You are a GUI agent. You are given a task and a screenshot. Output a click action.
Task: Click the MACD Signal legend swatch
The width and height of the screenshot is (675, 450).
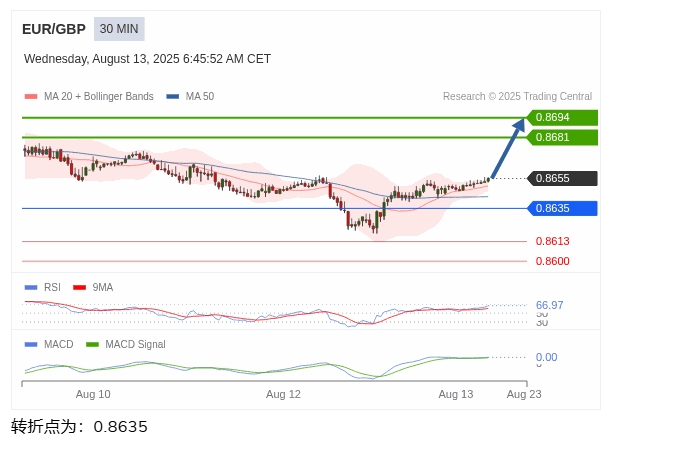click(93, 344)
